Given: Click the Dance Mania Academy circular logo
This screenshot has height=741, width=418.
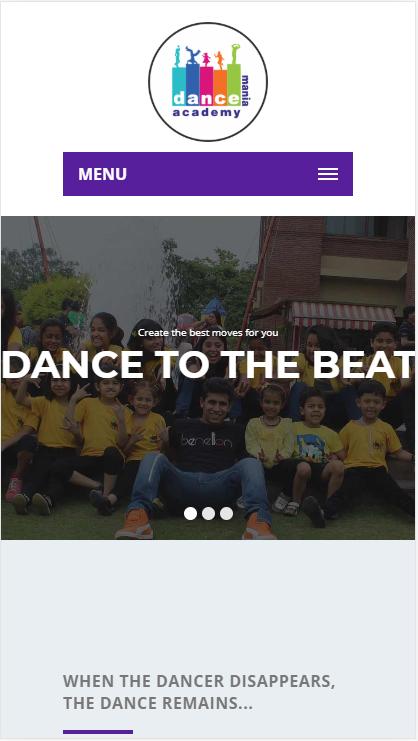Looking at the screenshot, I should [208, 82].
